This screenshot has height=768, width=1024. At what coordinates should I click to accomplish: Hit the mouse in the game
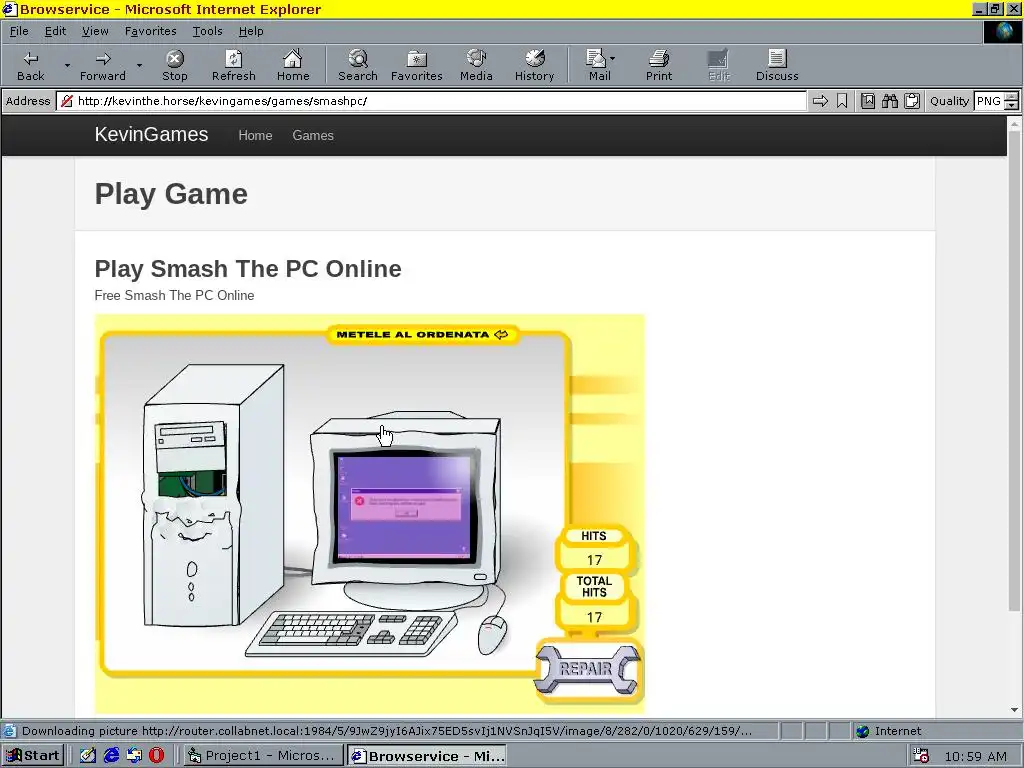tap(492, 634)
